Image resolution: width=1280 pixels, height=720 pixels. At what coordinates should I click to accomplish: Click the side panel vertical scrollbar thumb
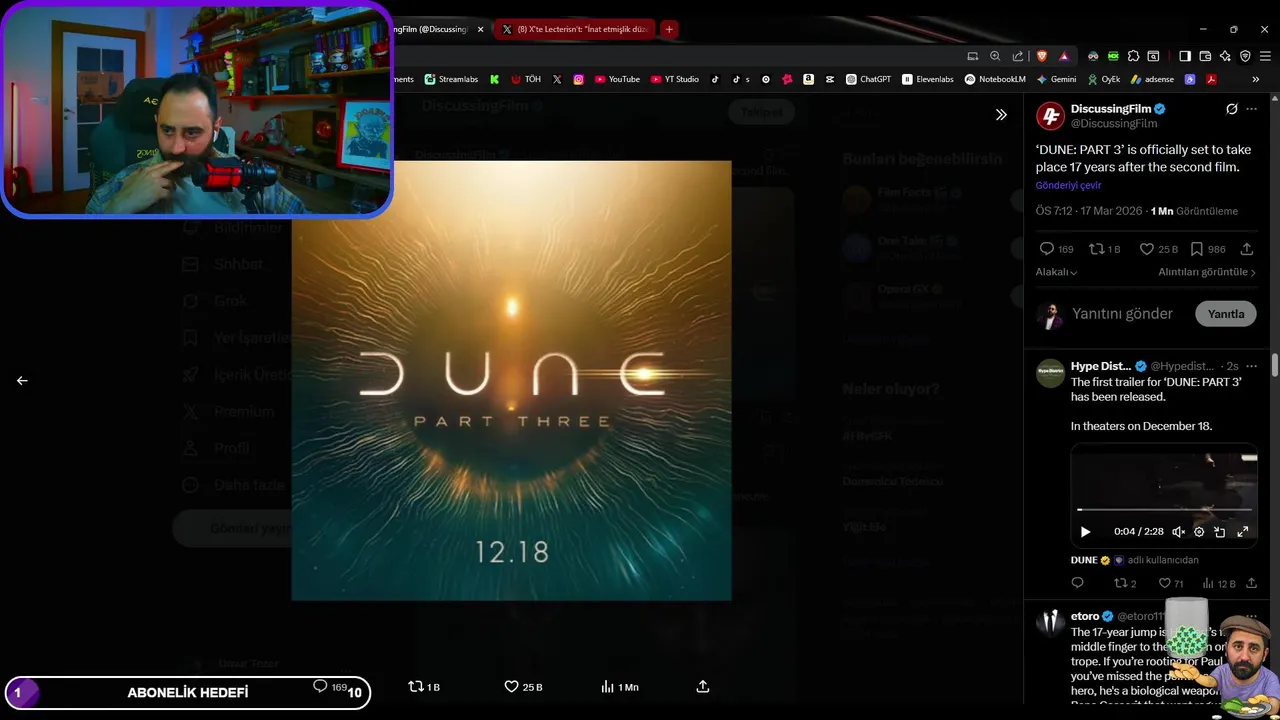click(x=1275, y=365)
